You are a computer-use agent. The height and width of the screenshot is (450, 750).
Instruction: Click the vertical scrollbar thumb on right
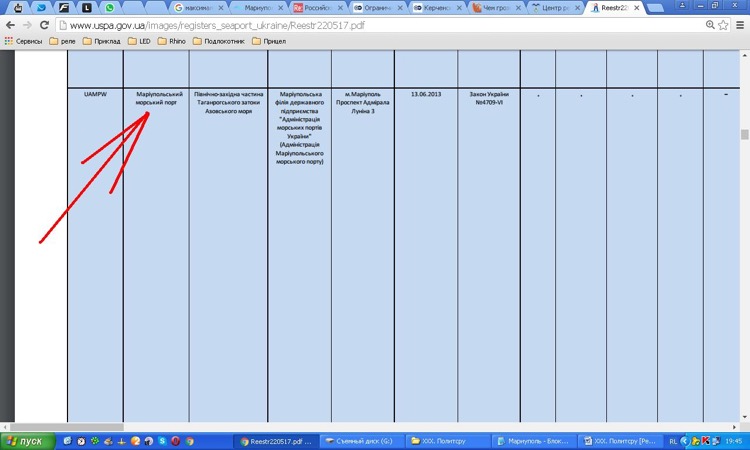[x=744, y=134]
